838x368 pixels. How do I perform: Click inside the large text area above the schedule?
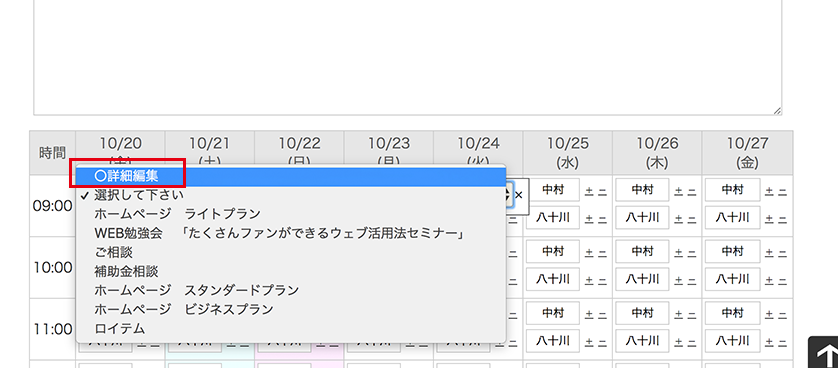pyautogui.click(x=408, y=57)
